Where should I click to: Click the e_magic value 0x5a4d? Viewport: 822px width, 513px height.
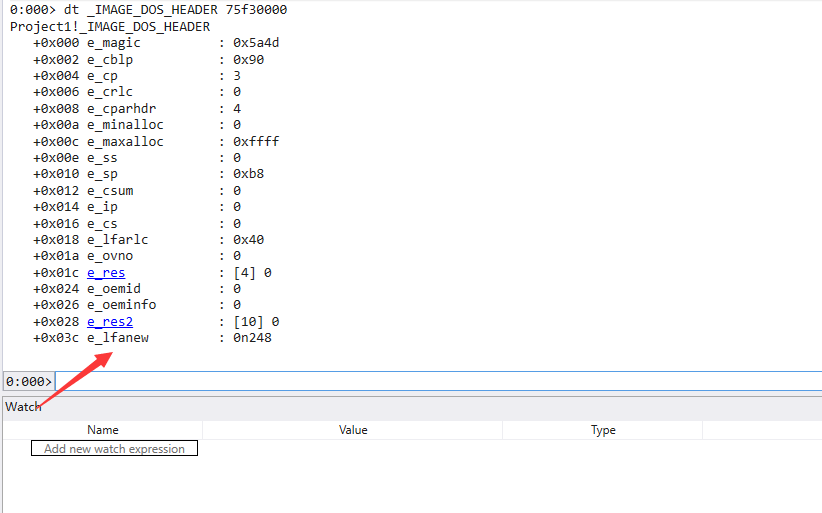[256, 43]
